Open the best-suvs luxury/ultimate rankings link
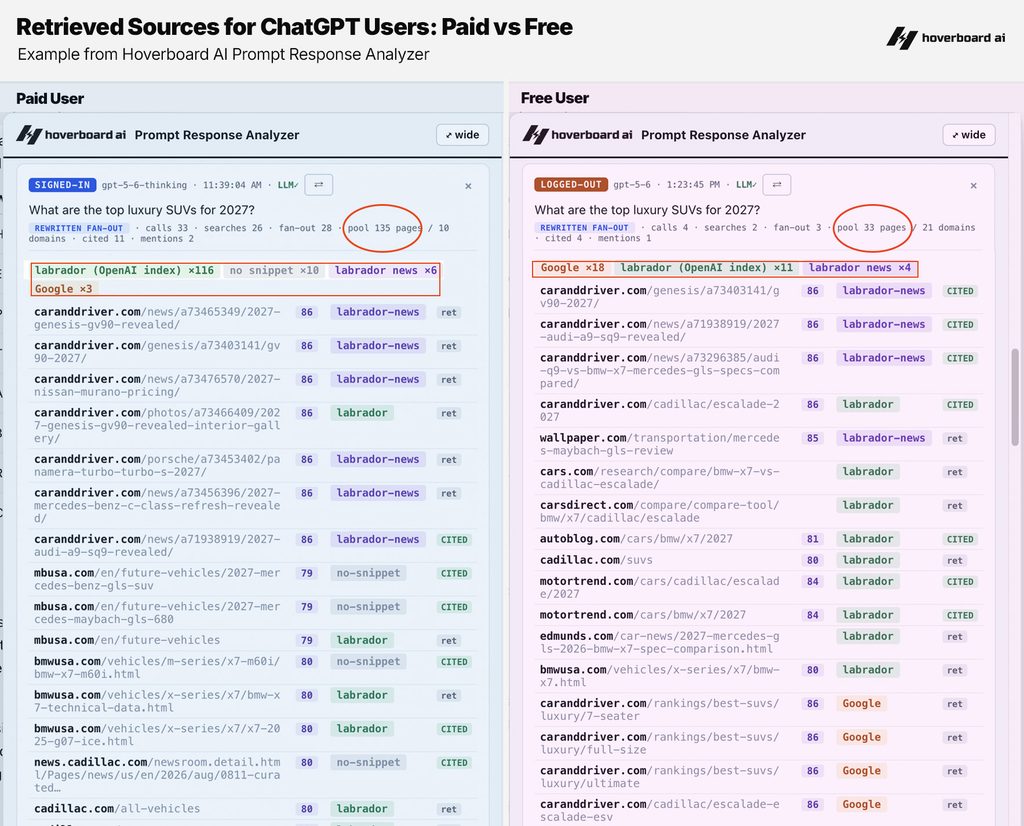 pyautogui.click(x=660, y=777)
